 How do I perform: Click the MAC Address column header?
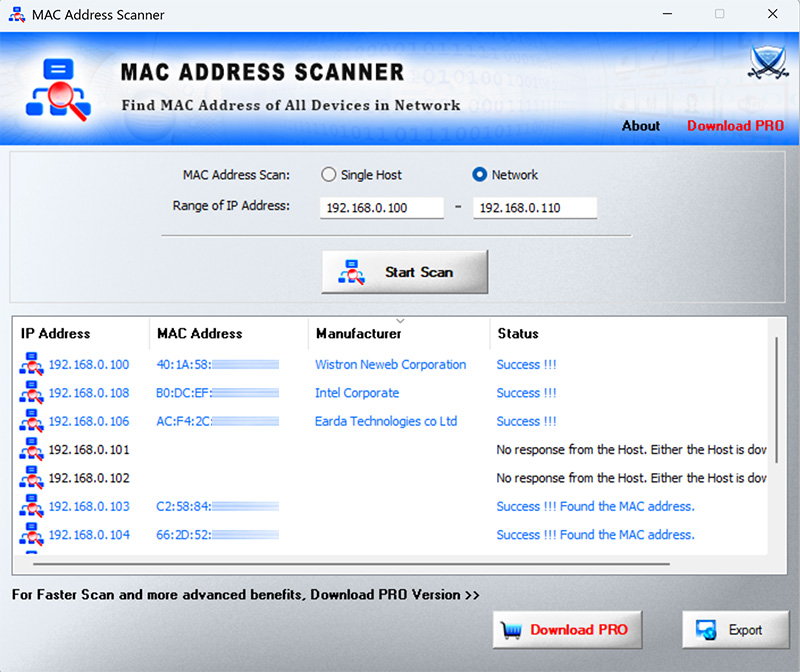tap(200, 333)
